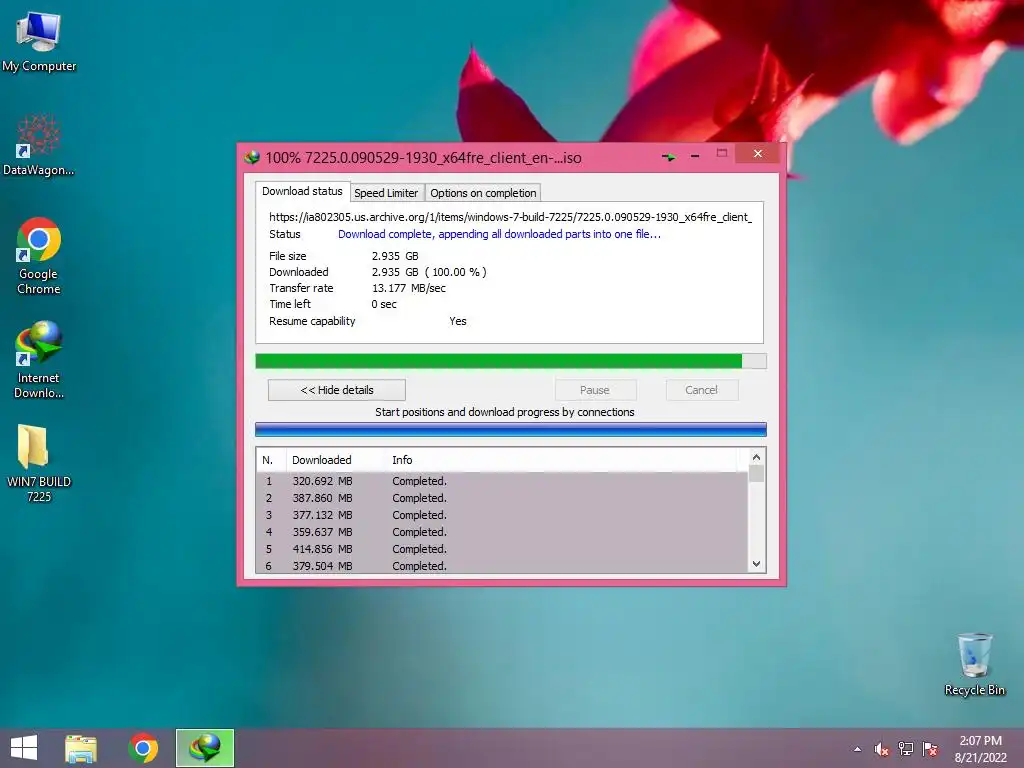Open My Computer desktop icon

point(39,42)
